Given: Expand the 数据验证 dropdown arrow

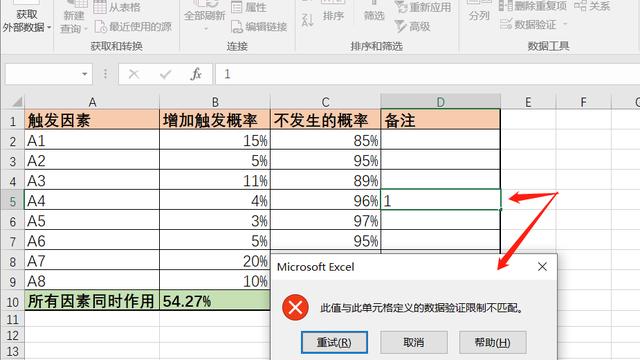Looking at the screenshot, I should (565, 24).
